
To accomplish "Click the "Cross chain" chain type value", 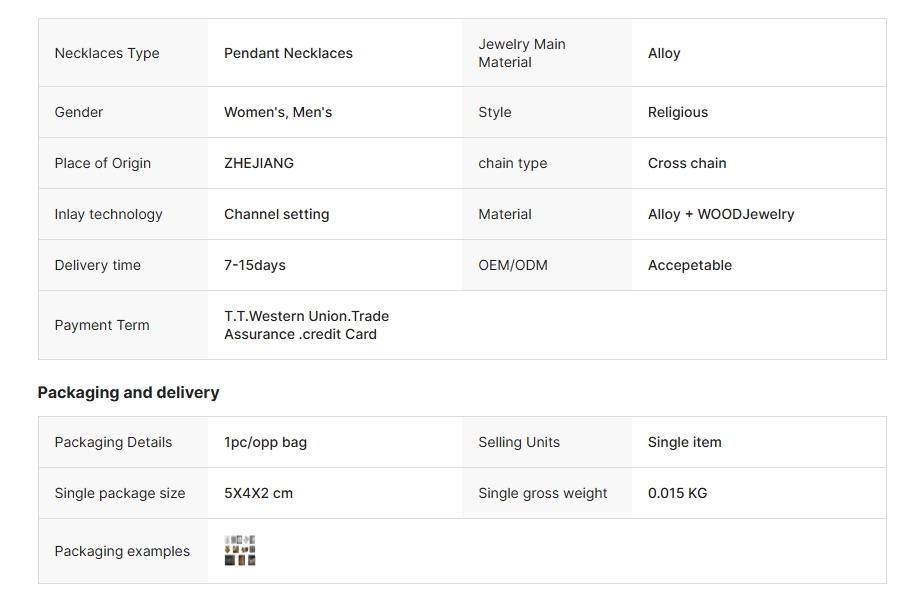I will point(687,163).
